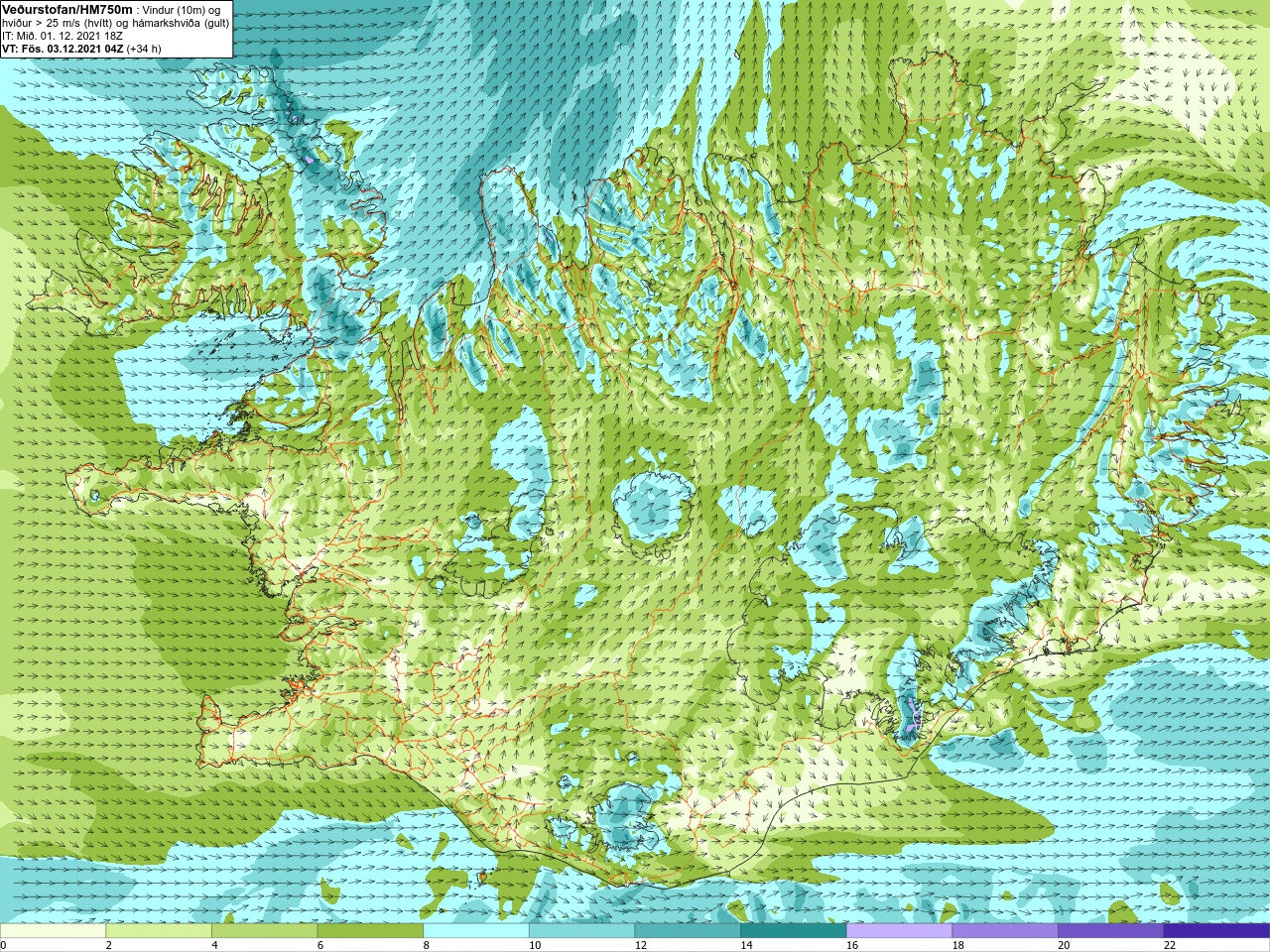
Task: Click the '22' tick label on the scale
Action: click(1170, 946)
